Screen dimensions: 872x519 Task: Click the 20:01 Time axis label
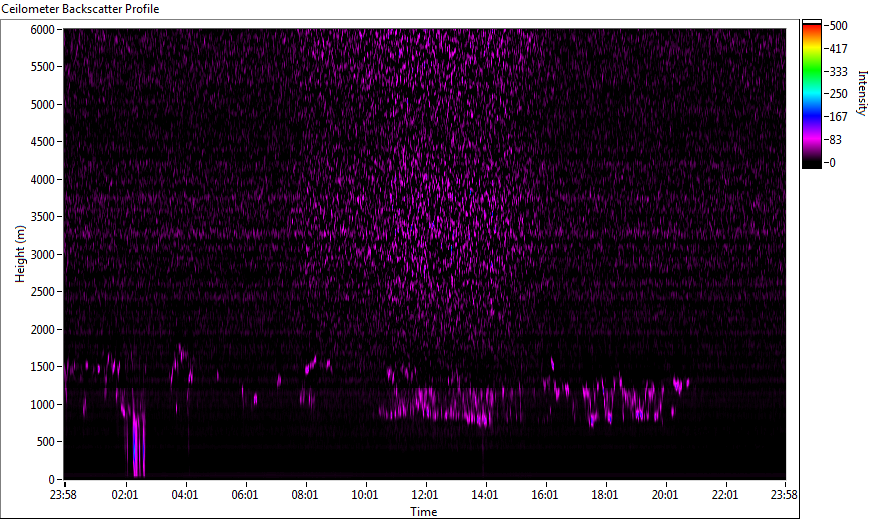coord(665,495)
